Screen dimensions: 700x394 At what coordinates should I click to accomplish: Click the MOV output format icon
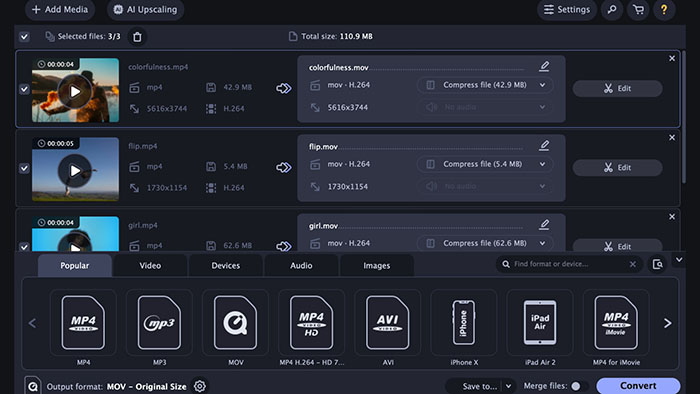[33, 386]
